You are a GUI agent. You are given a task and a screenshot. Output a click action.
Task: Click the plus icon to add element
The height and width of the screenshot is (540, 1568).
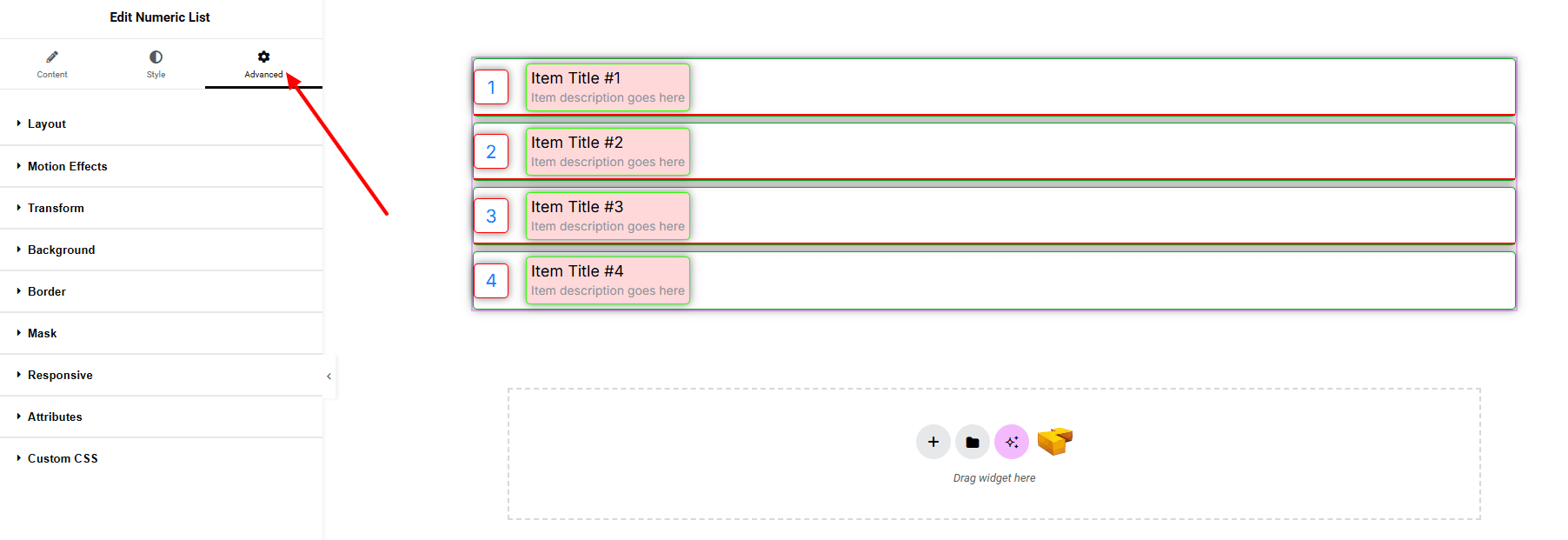tap(933, 442)
